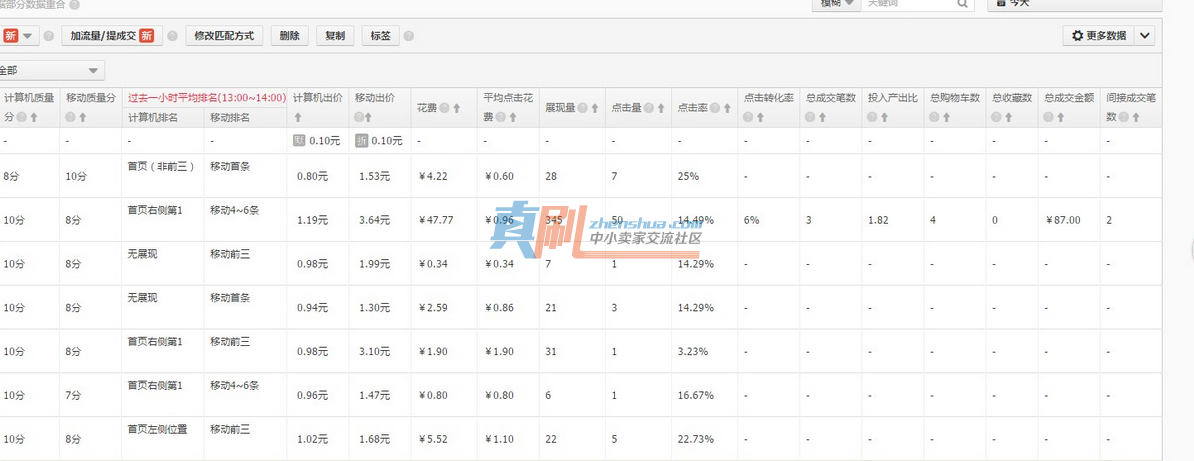Click the keyword search magnifier icon
The width and height of the screenshot is (1194, 461).
(x=963, y=4)
